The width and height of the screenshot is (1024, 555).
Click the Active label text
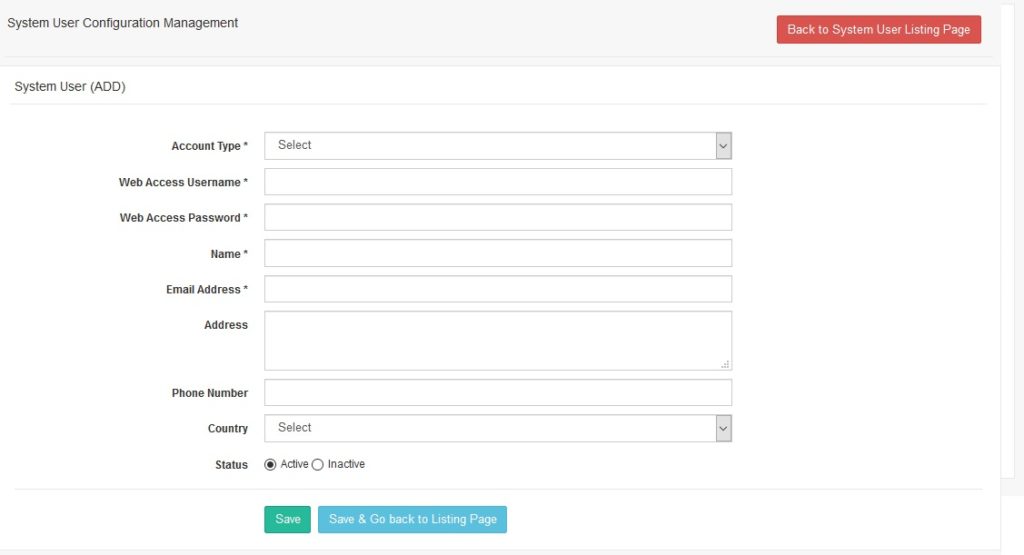point(294,464)
